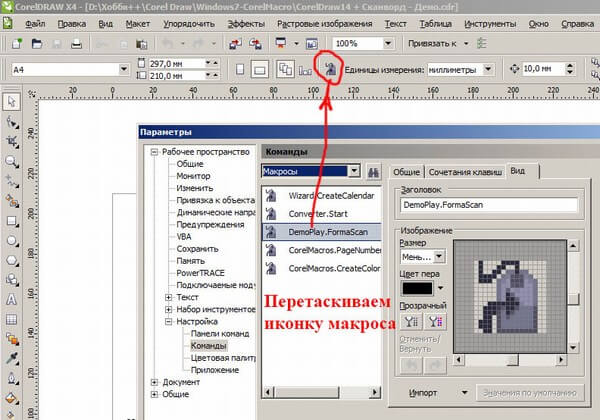Click the Paste clipboard icon

[x=142, y=44]
